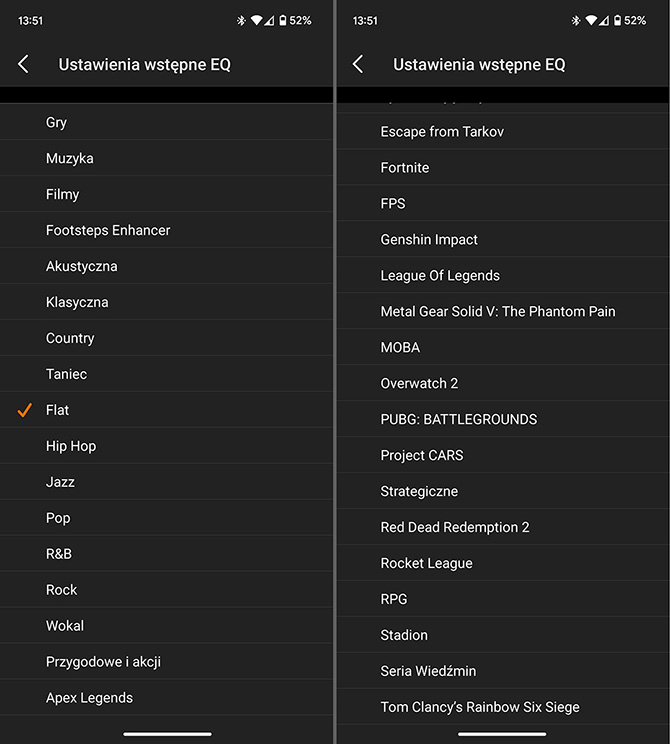670x744 pixels.
Task: Choose Seria Wiedźmin preset
Action: [502, 671]
